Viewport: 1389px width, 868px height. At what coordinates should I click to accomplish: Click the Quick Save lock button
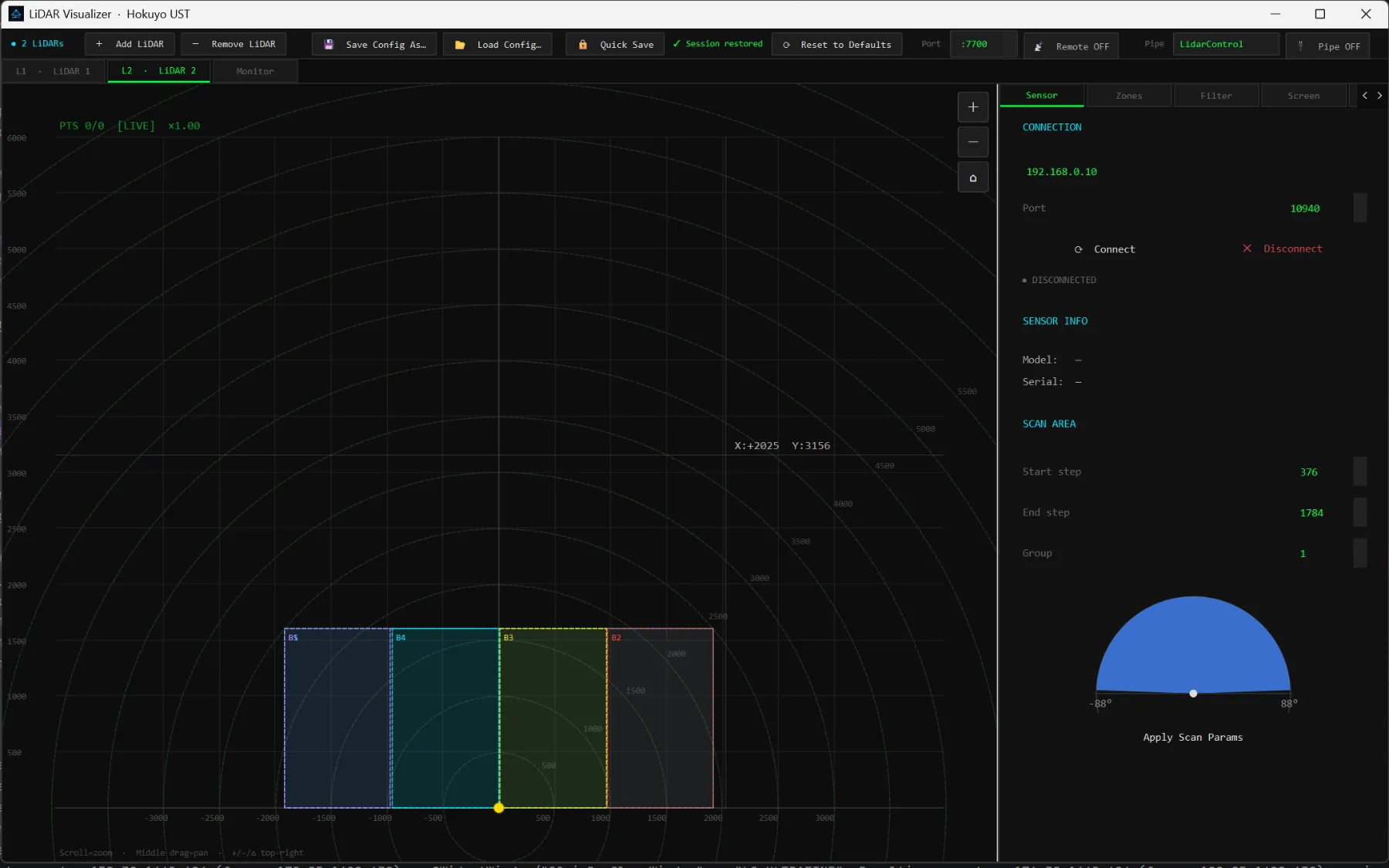coord(616,45)
